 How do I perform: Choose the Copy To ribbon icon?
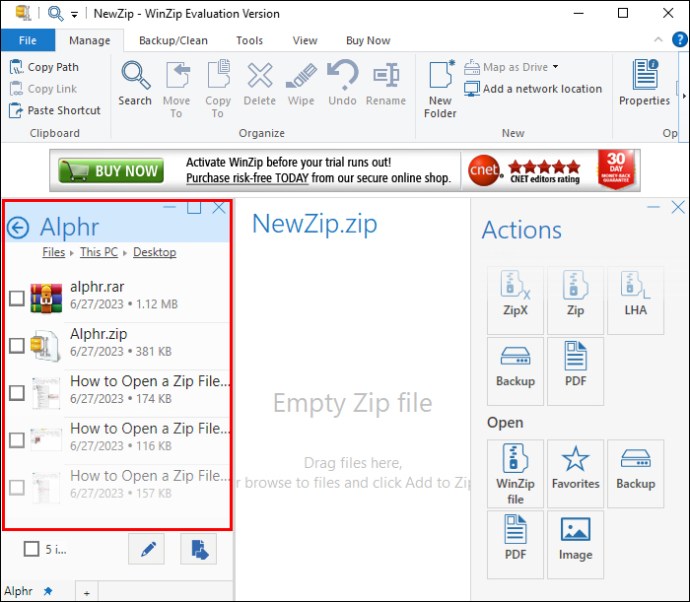(x=218, y=89)
